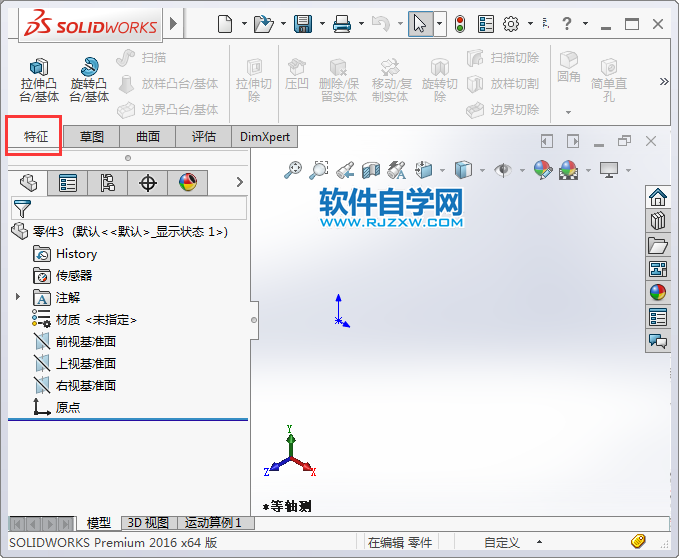
Task: Expand the SOLIDWORKS menu flyout arrow
Action: click(x=174, y=23)
